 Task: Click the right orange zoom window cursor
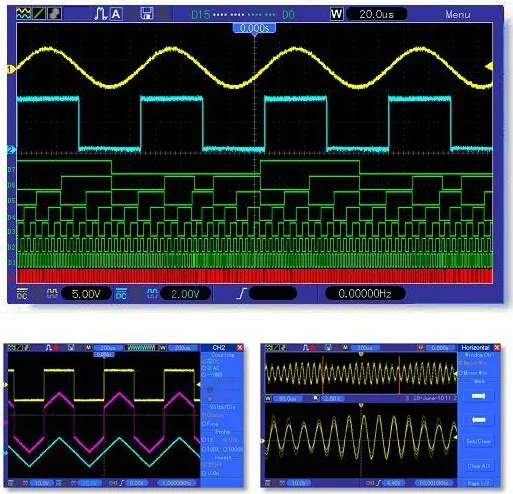point(399,375)
